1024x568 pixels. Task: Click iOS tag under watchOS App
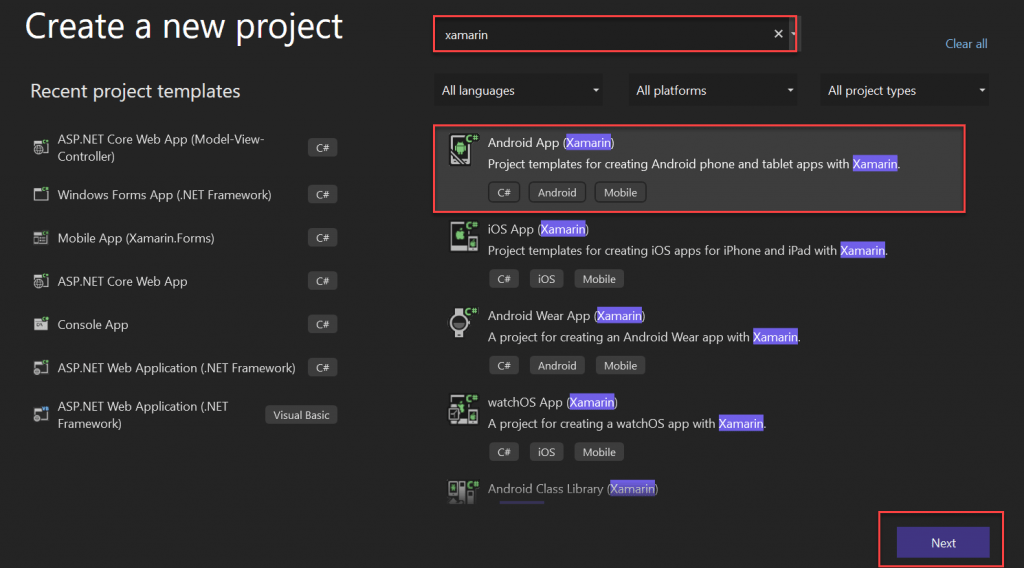(x=546, y=452)
